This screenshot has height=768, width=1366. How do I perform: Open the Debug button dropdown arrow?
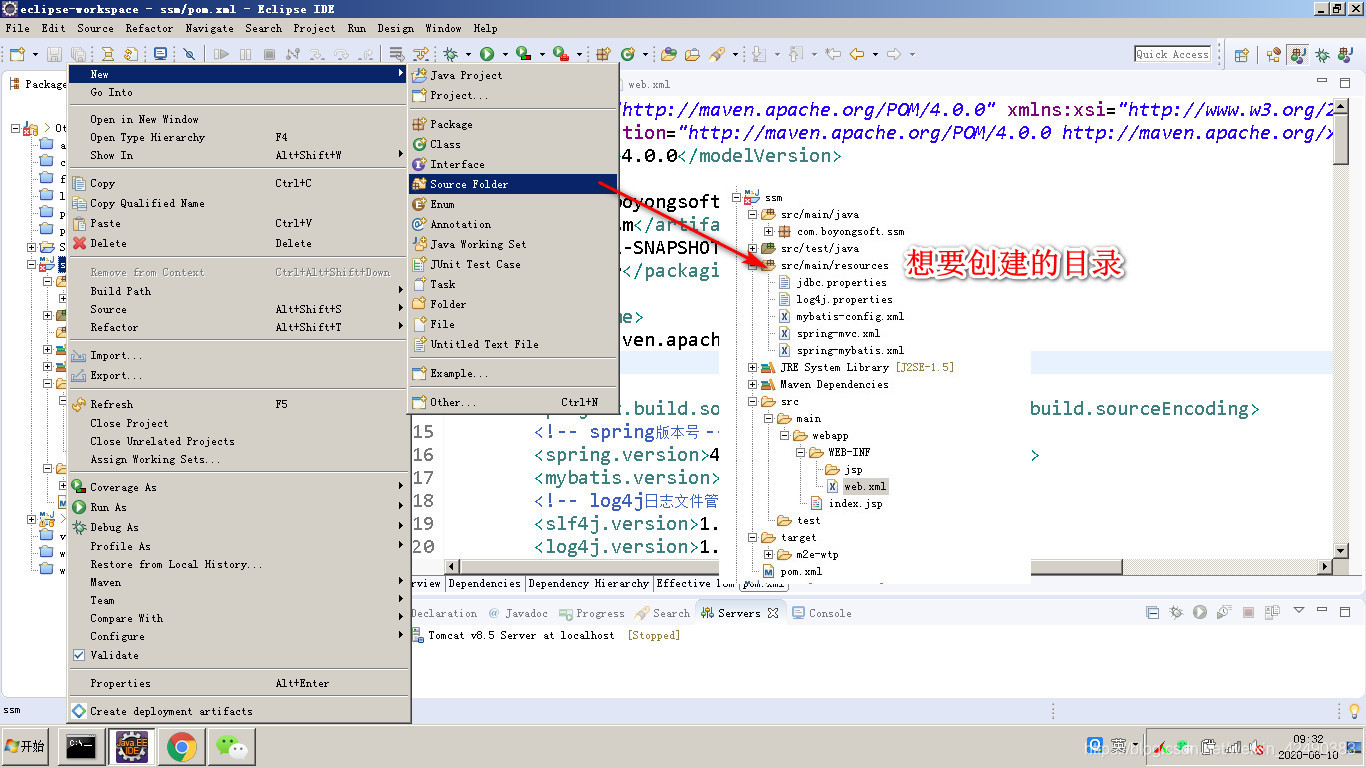coord(468,54)
